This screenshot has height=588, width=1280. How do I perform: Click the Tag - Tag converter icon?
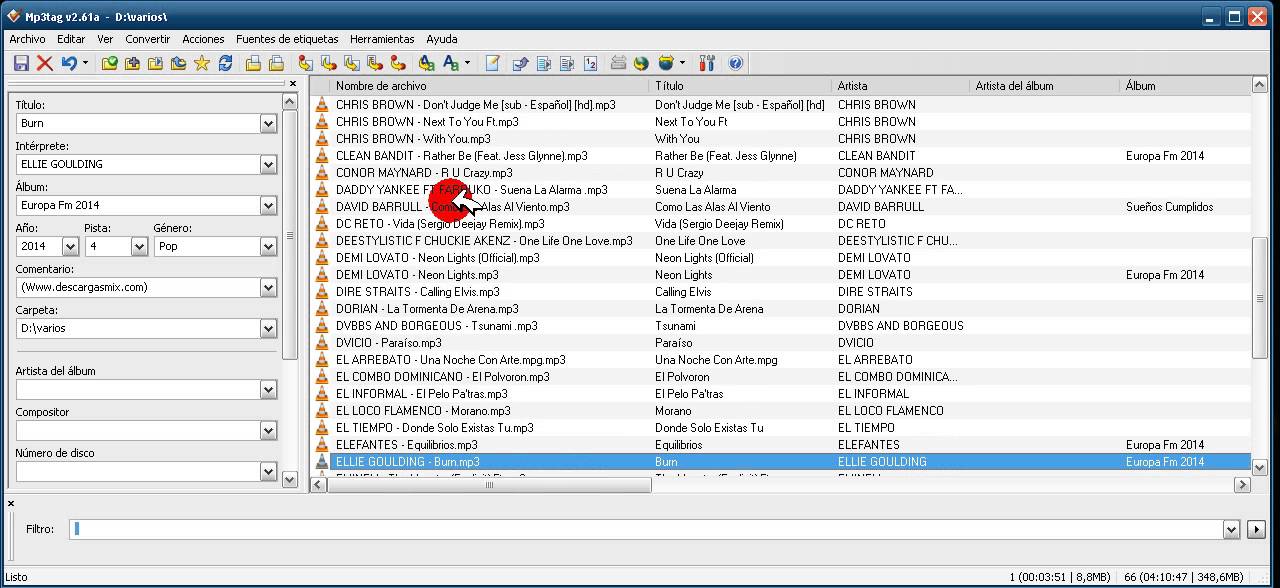398,63
